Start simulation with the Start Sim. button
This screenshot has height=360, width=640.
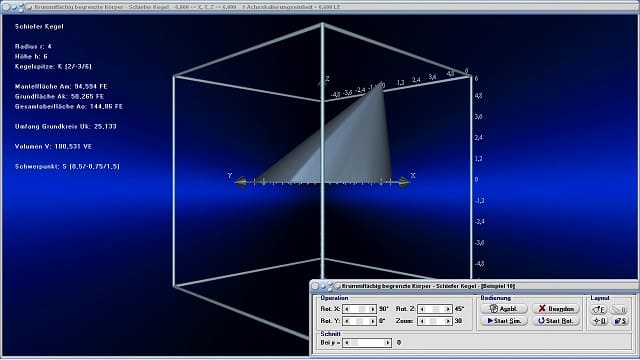coord(504,321)
